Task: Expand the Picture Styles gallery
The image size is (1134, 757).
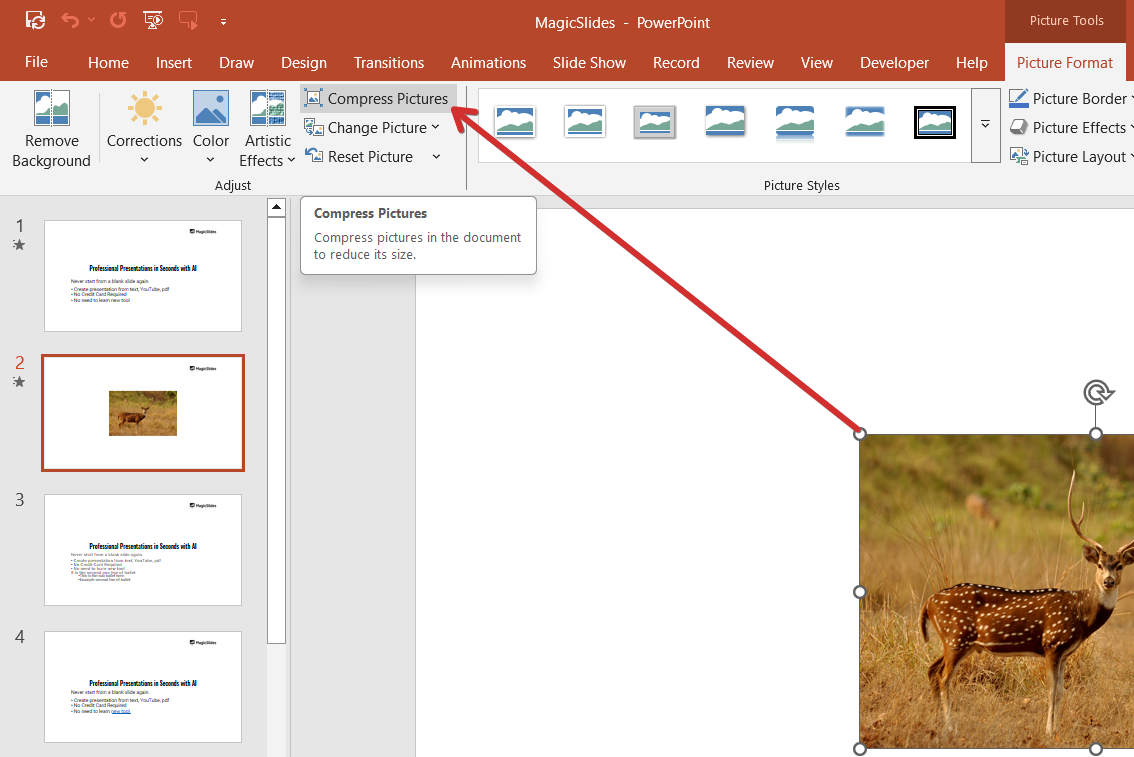Action: tap(985, 125)
